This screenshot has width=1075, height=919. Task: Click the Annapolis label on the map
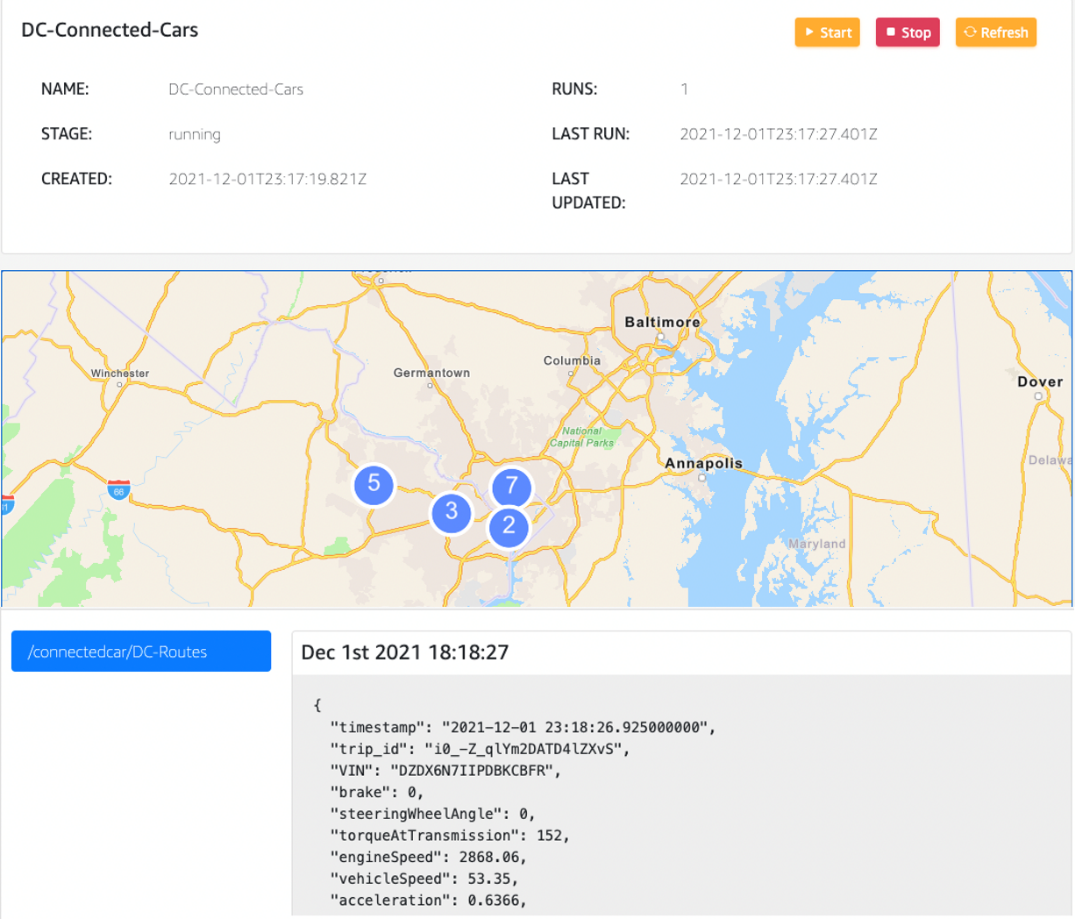[703, 463]
